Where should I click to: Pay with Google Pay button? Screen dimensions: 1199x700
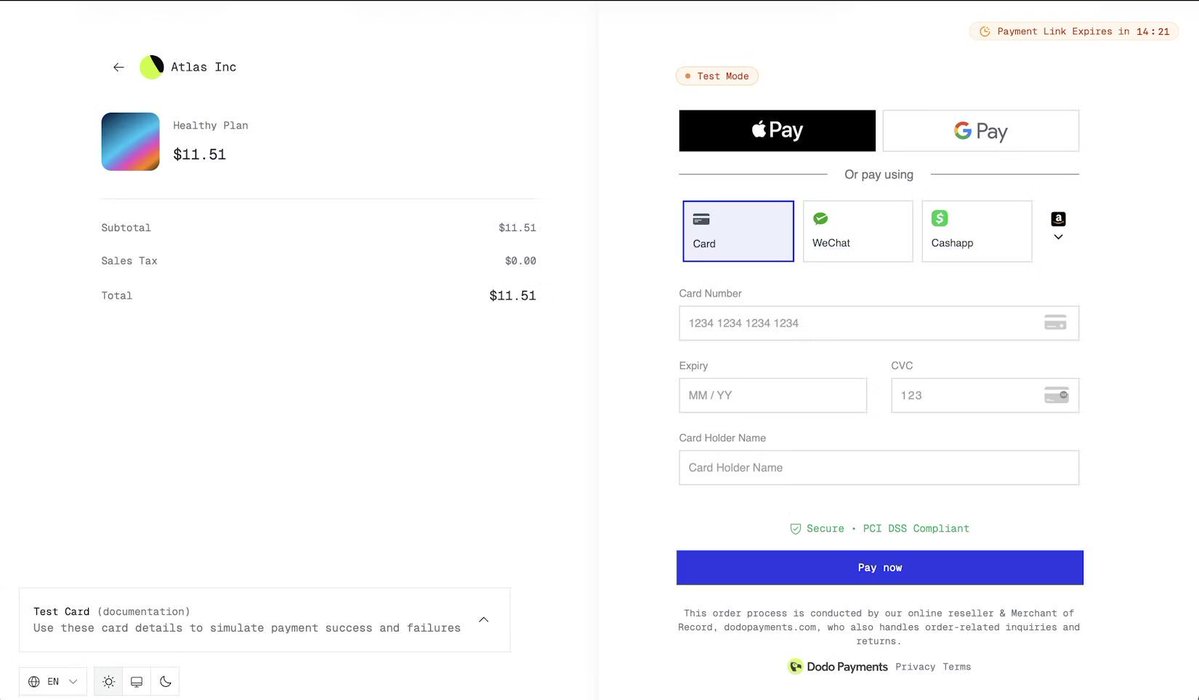(981, 131)
